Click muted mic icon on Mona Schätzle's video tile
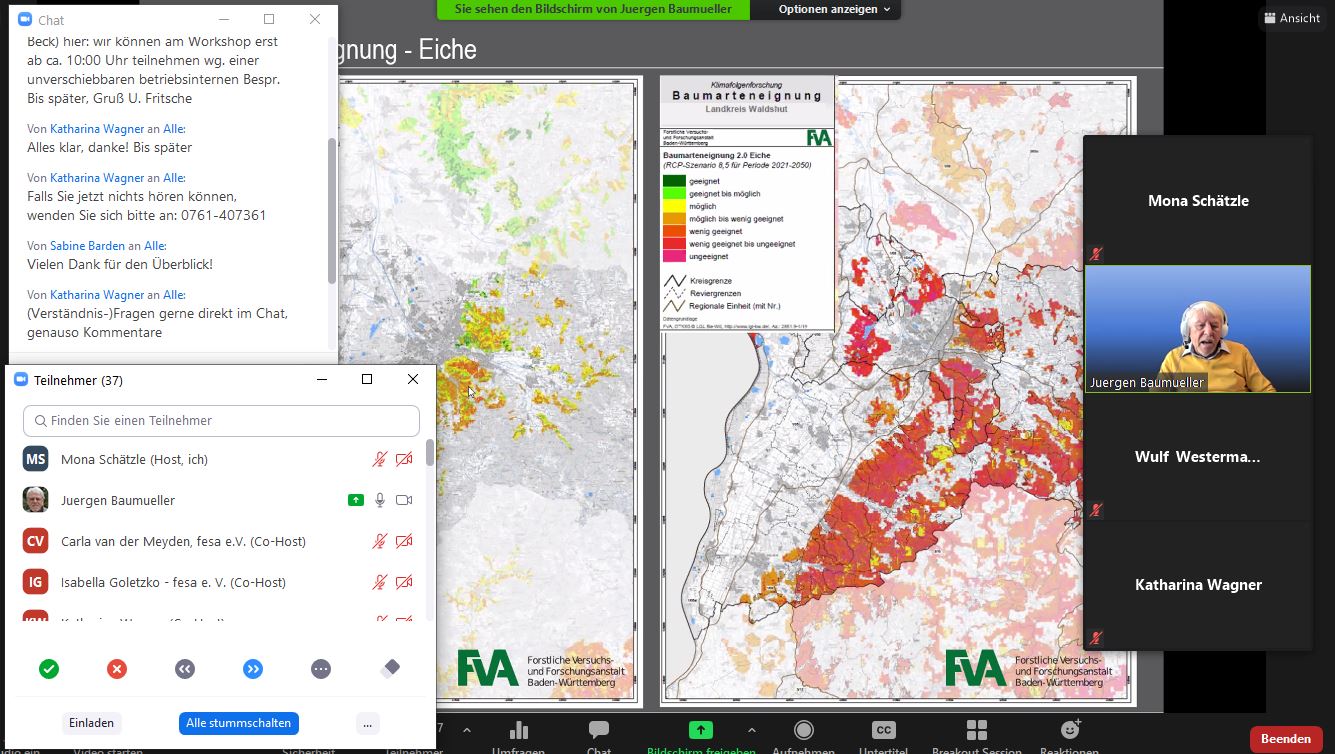Viewport: 1335px width, 754px height. [1096, 254]
